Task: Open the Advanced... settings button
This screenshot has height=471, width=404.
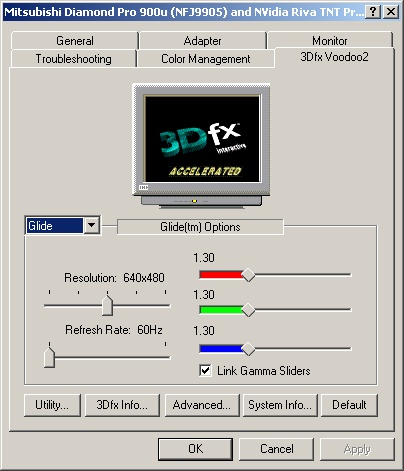Action: point(202,405)
